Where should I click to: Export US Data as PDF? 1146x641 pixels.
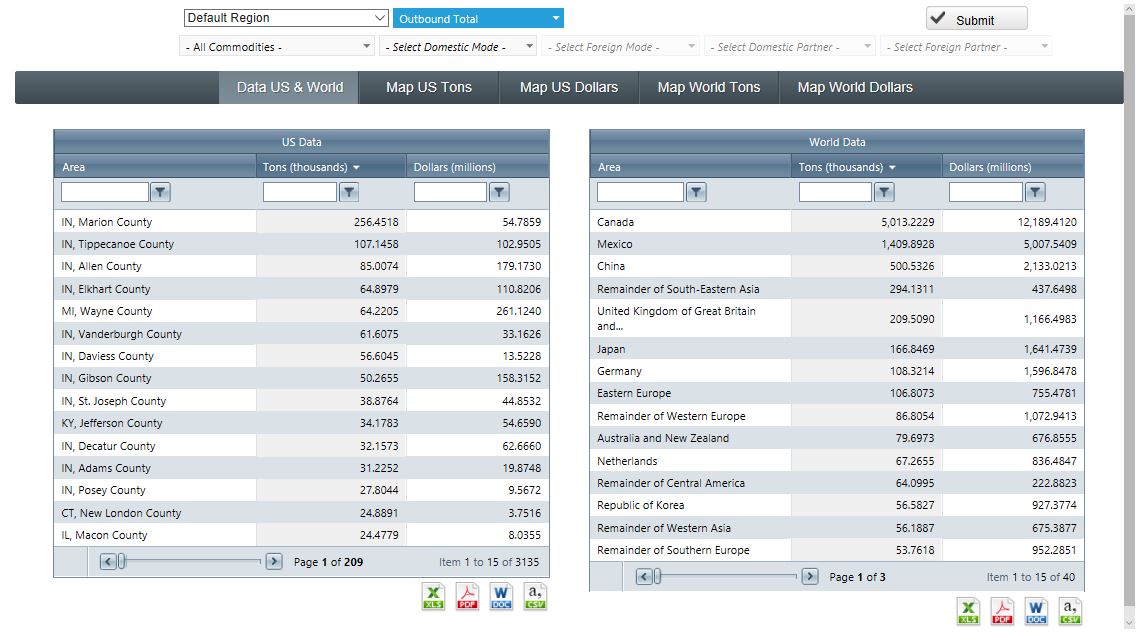tap(467, 596)
